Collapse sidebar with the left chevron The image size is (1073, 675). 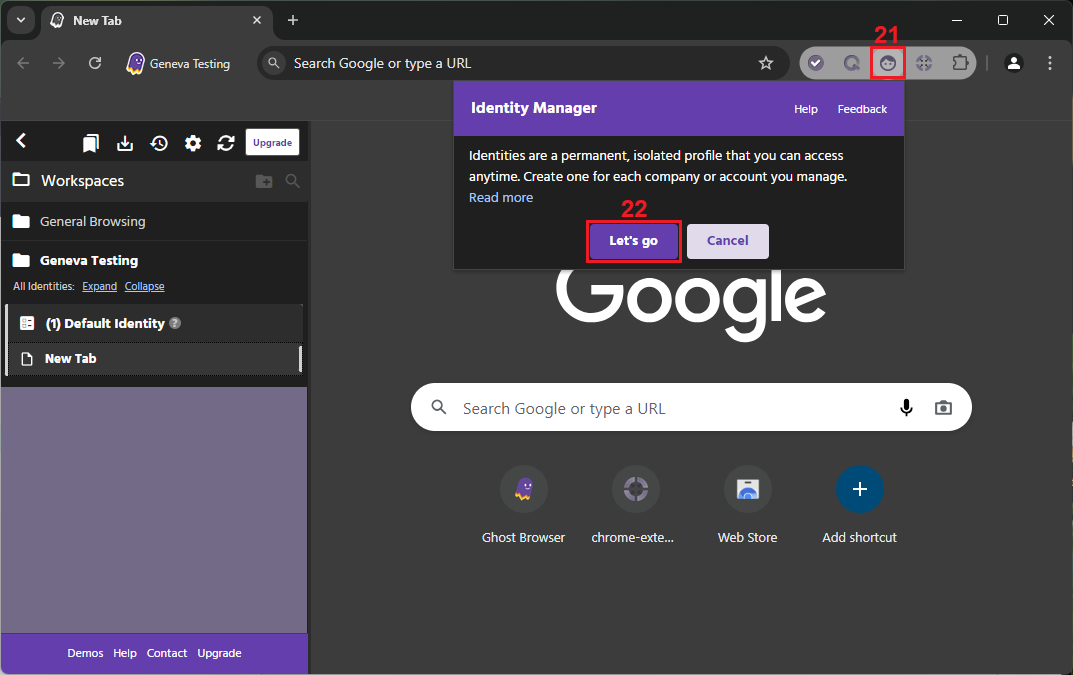[21, 141]
